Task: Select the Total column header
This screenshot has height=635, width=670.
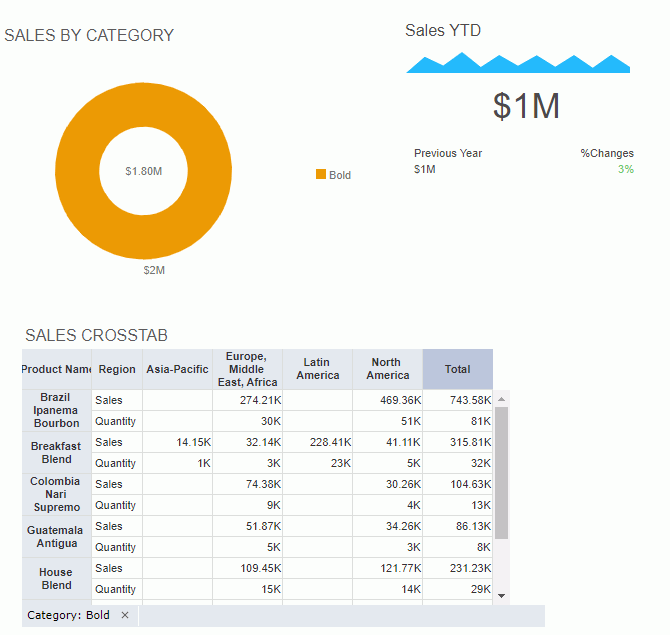Action: (457, 369)
